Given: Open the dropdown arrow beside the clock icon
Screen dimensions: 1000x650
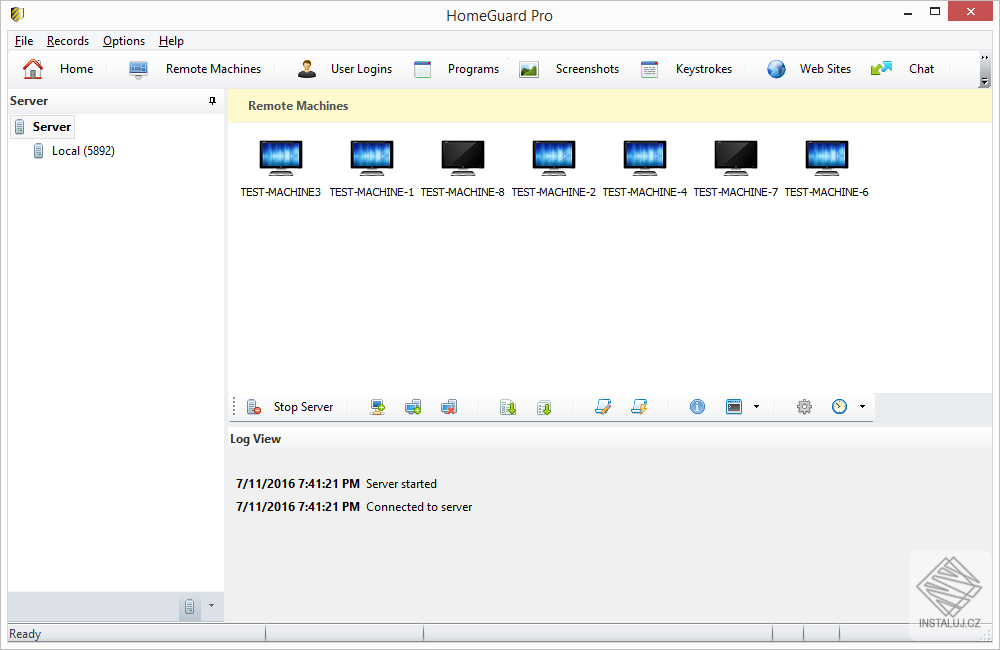Looking at the screenshot, I should coord(862,407).
